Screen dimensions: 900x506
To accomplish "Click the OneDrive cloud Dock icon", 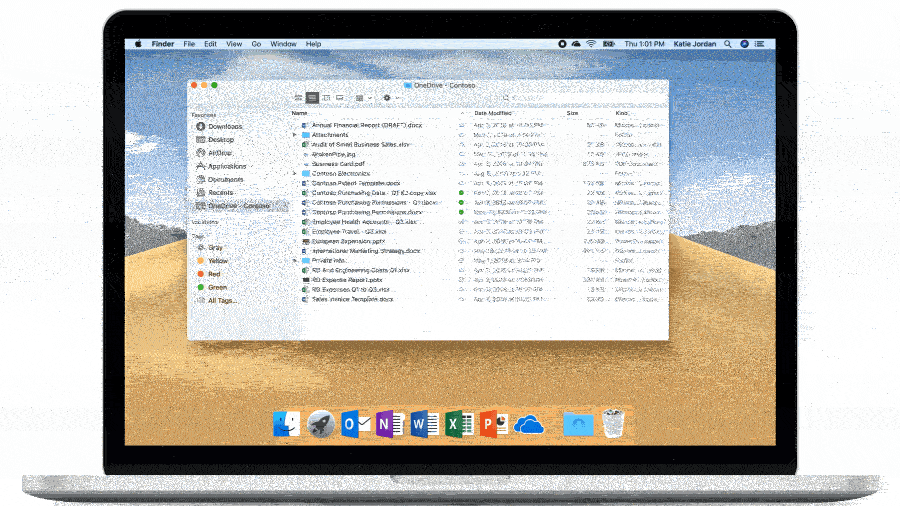I will tap(529, 425).
